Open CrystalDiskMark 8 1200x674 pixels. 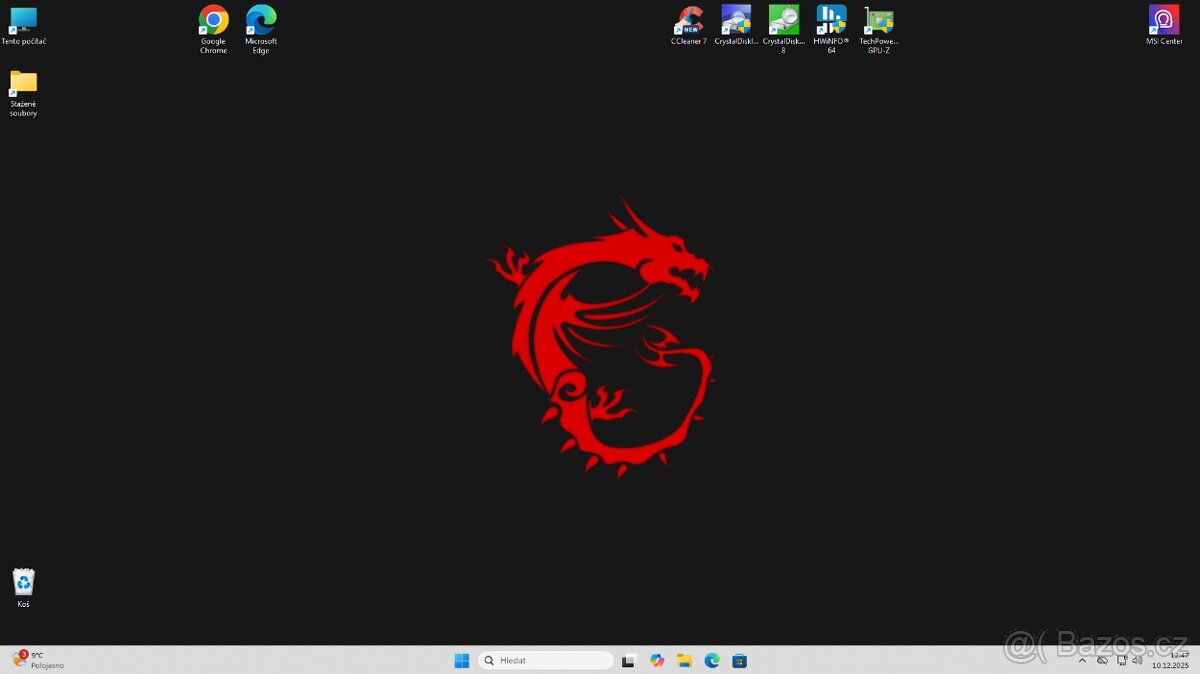coord(783,22)
